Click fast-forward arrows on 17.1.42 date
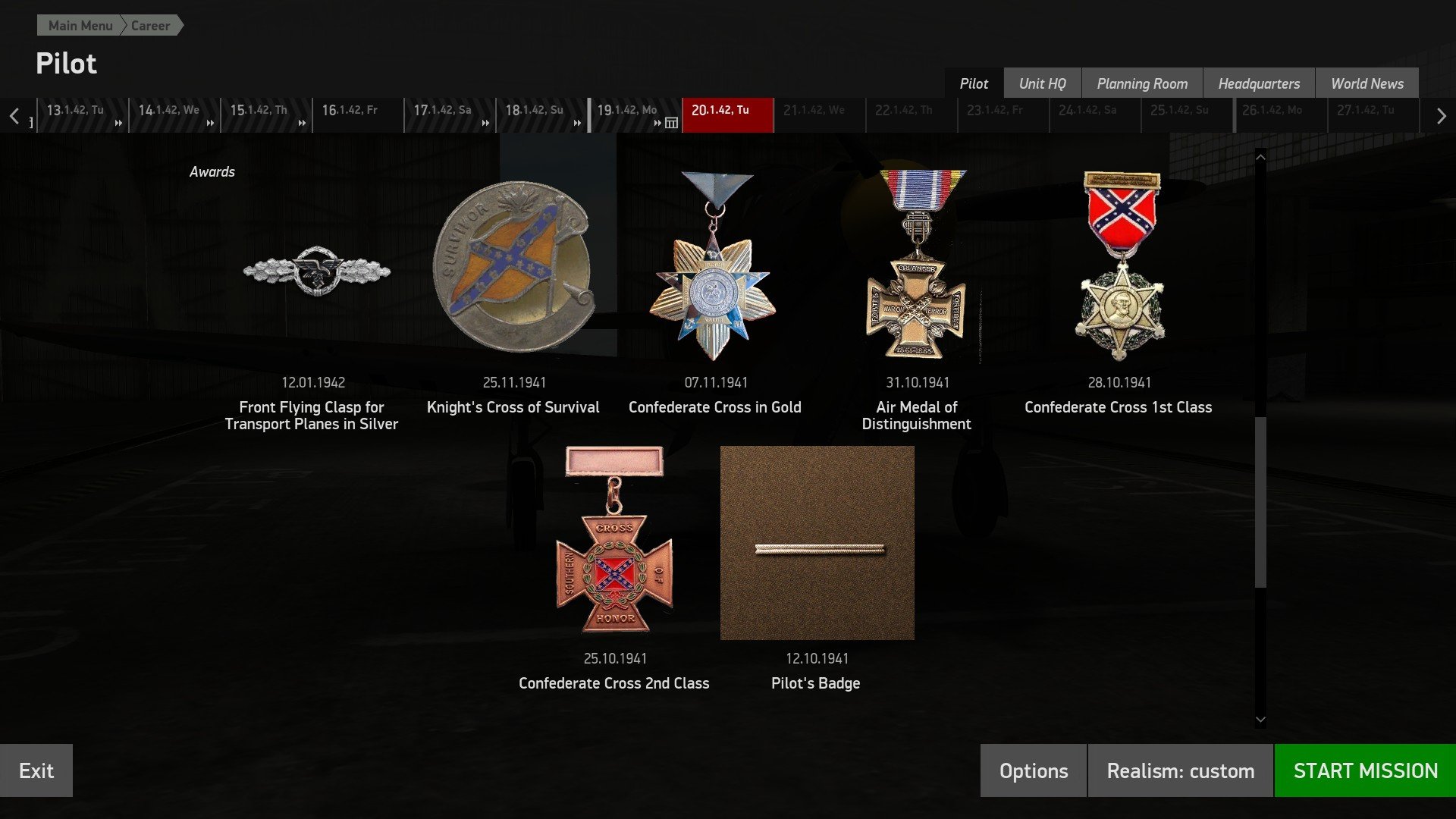Image resolution: width=1456 pixels, height=819 pixels. pos(485,123)
